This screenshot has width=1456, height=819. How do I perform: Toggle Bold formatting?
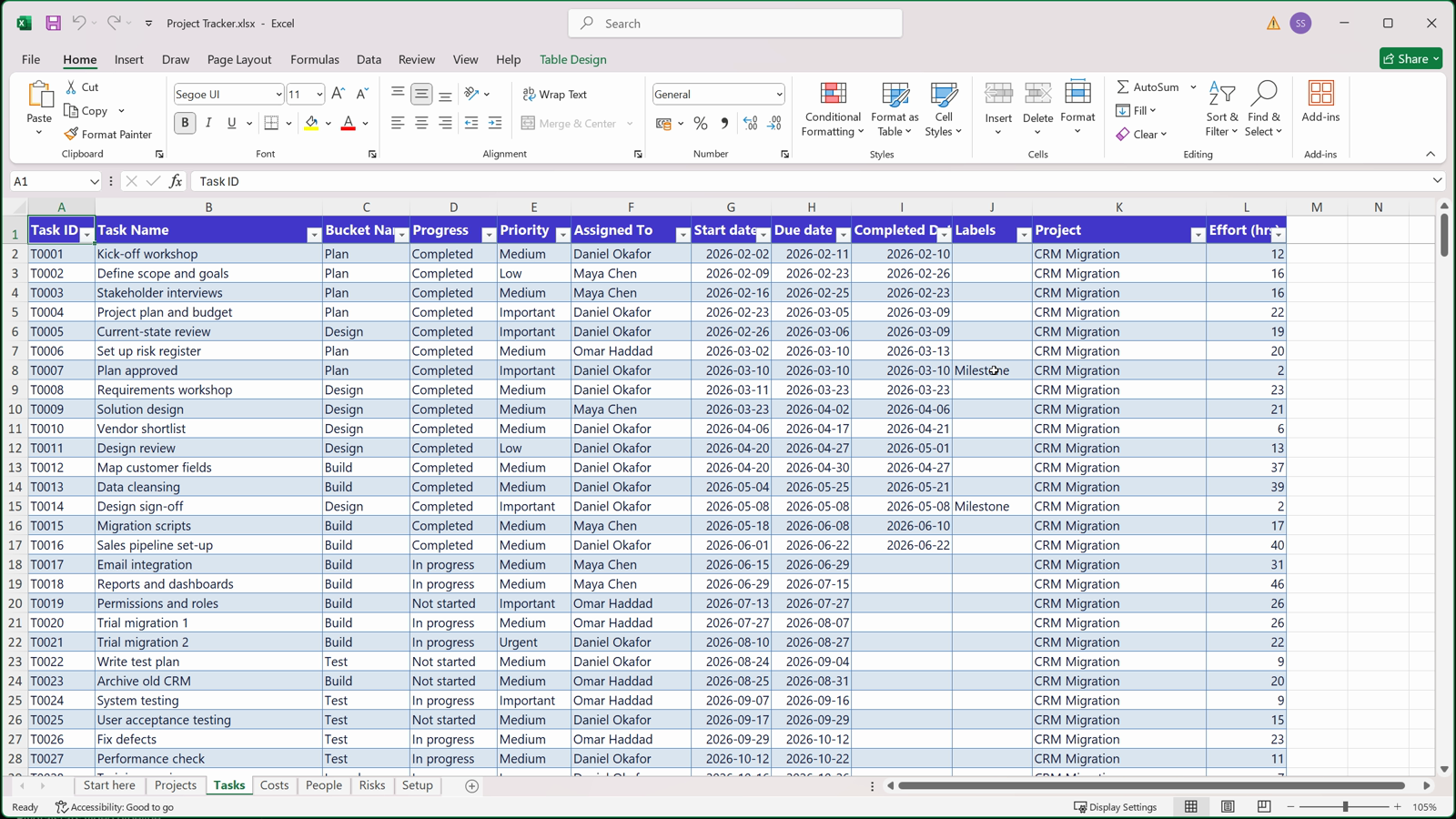185,123
